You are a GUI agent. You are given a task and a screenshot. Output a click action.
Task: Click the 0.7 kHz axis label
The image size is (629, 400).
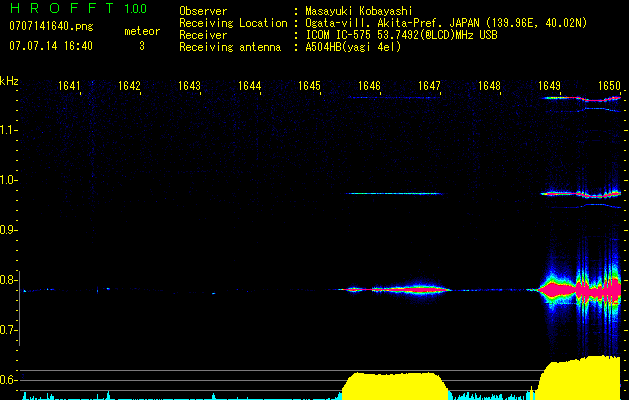(x=8, y=330)
